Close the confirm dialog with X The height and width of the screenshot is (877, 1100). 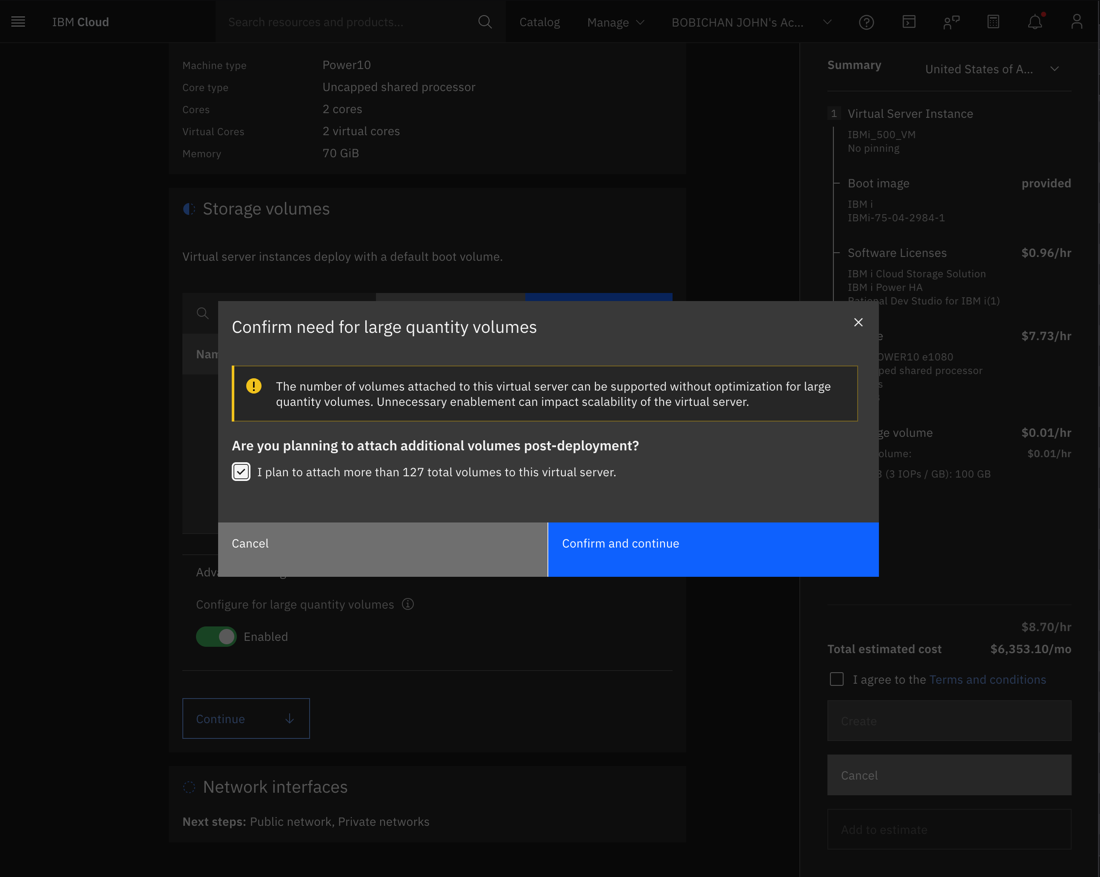[858, 322]
